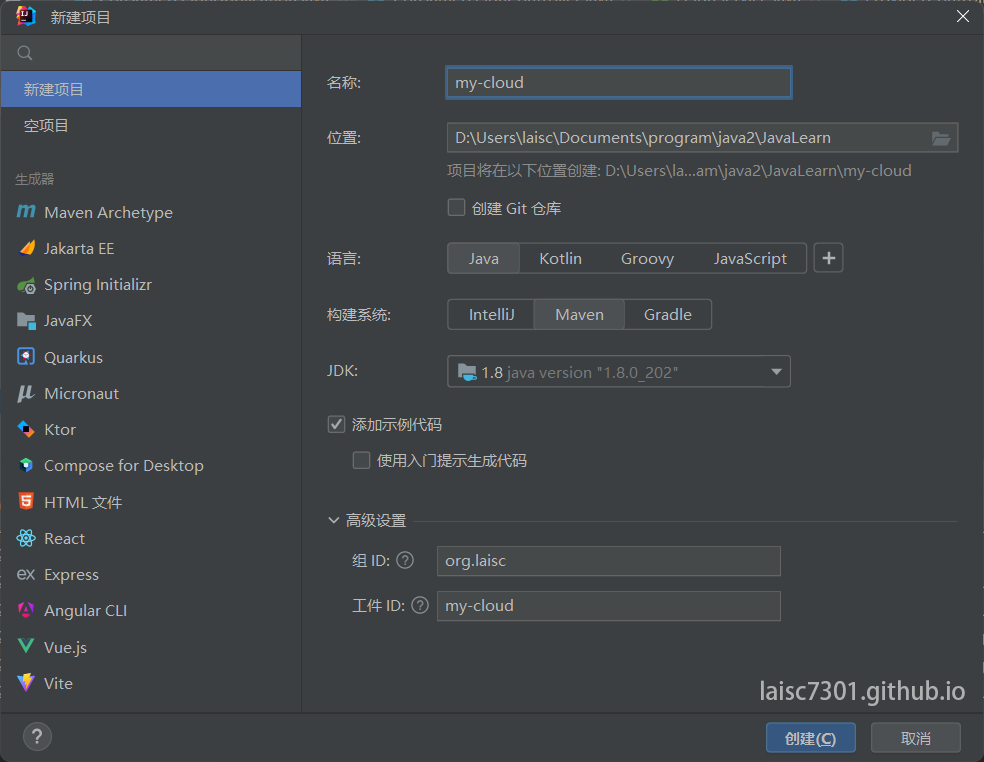This screenshot has height=762, width=984.
Task: Add another language with plus button
Action: point(828,258)
